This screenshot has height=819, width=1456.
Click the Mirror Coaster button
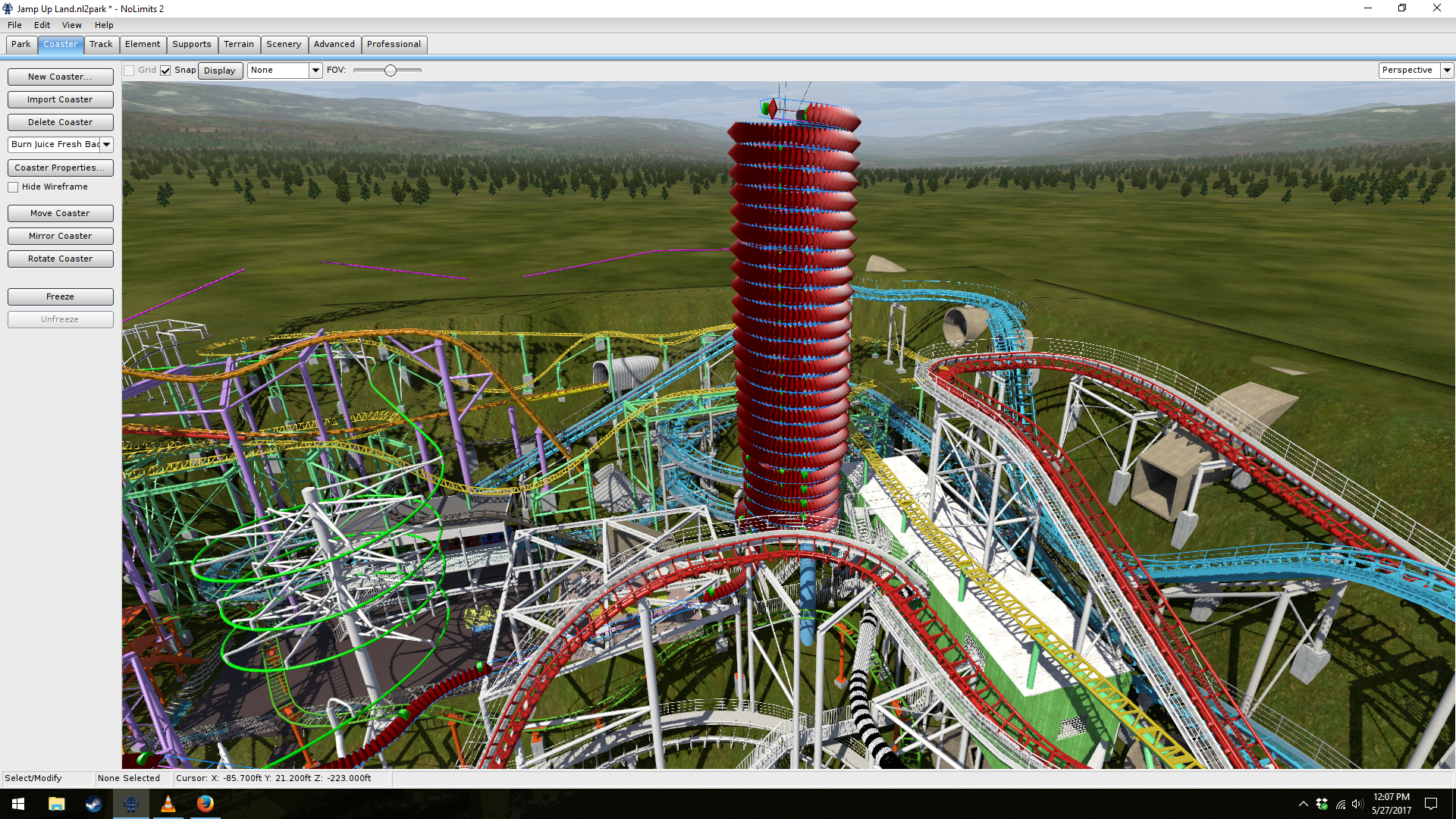pyautogui.click(x=60, y=236)
